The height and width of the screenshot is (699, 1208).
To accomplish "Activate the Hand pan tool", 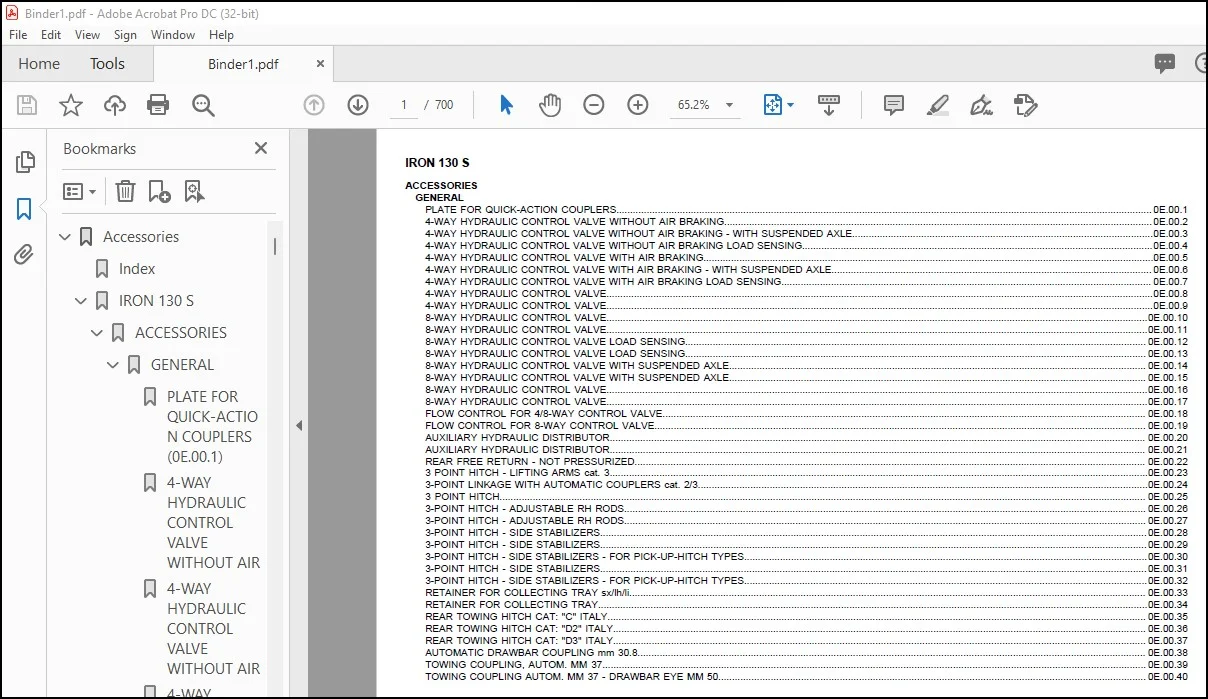I will point(550,105).
